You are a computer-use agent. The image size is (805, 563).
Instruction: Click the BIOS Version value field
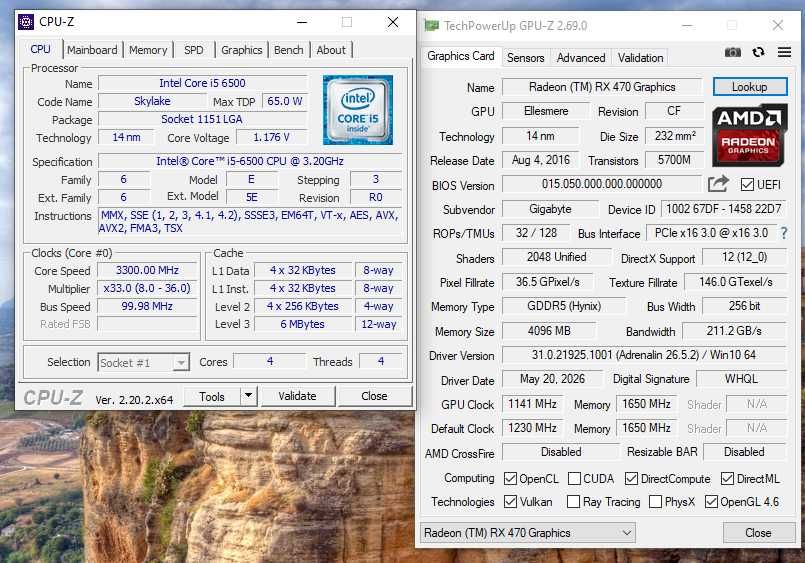tap(602, 184)
